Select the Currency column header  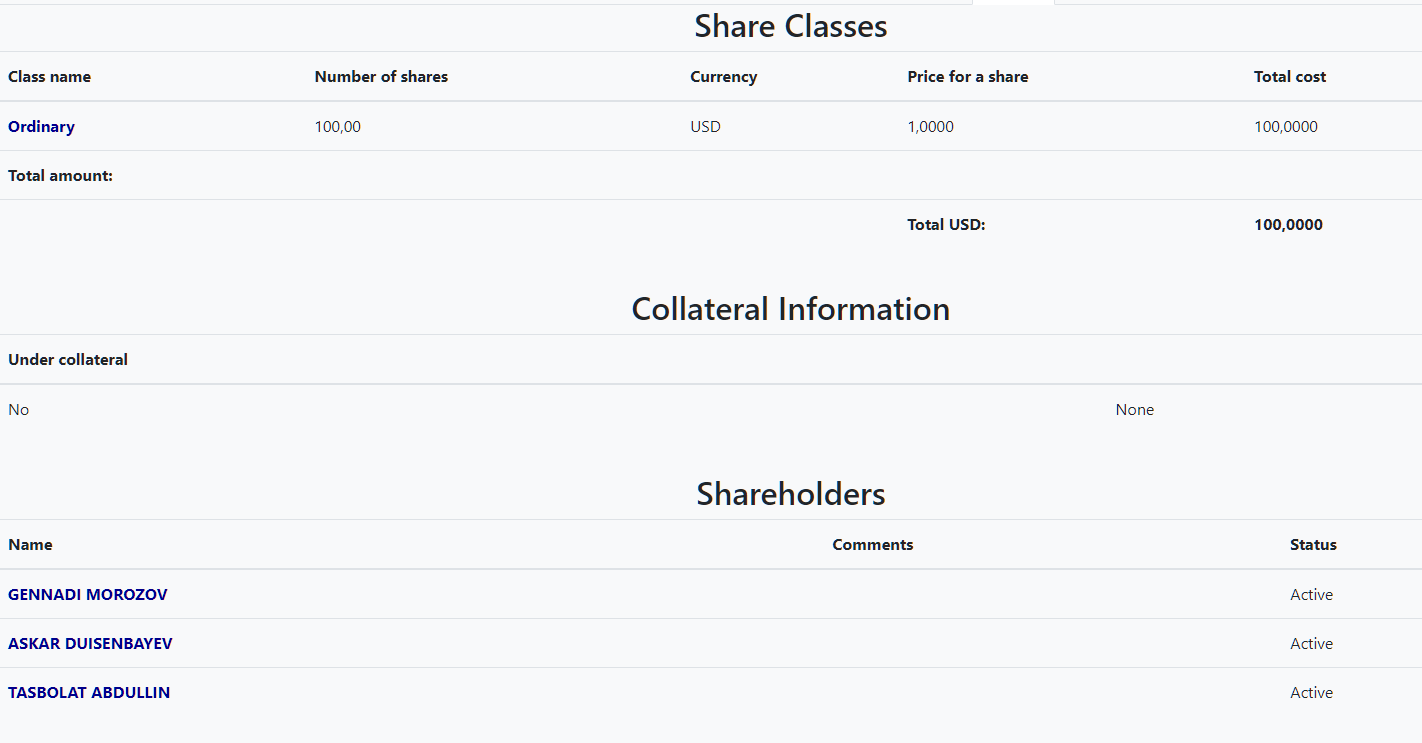pyautogui.click(x=723, y=77)
